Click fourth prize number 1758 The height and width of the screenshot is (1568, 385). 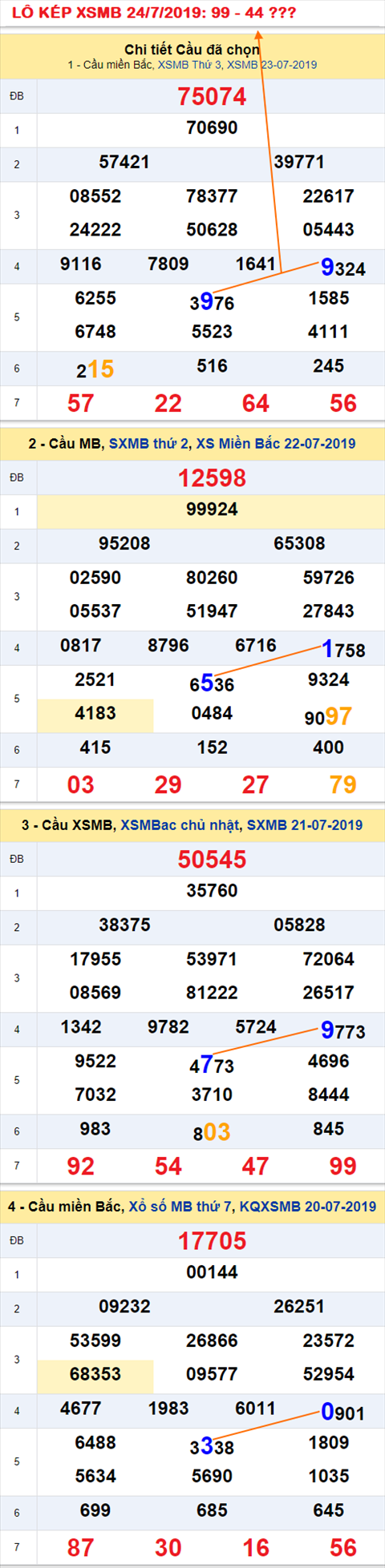[x=343, y=649]
